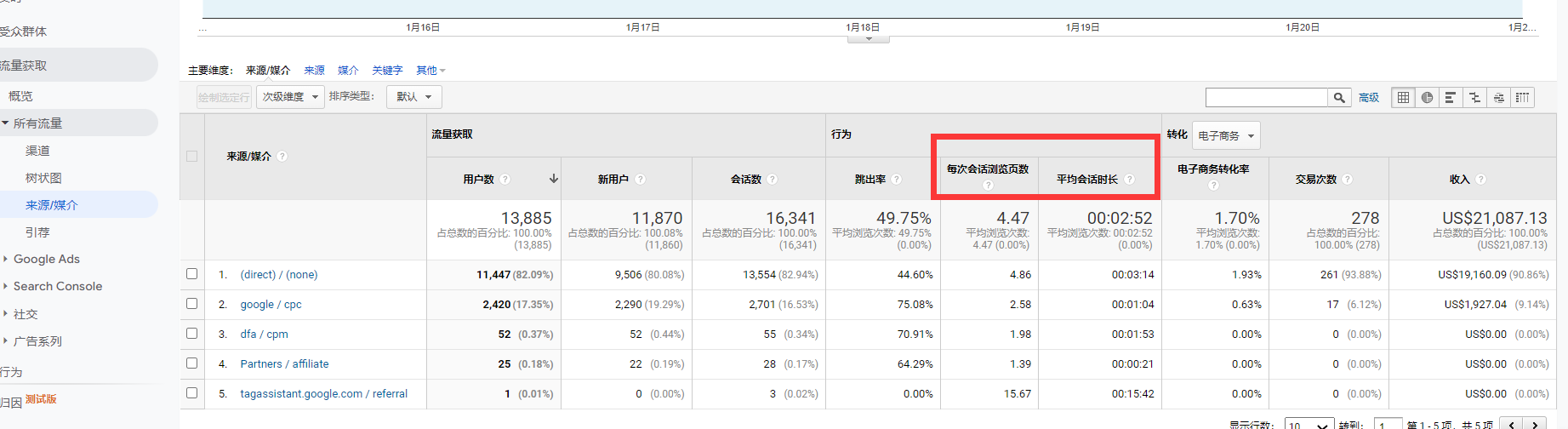This screenshot has height=429, width=1568.
Task: Open the 排序类型 默认 dropdown
Action: [x=413, y=97]
